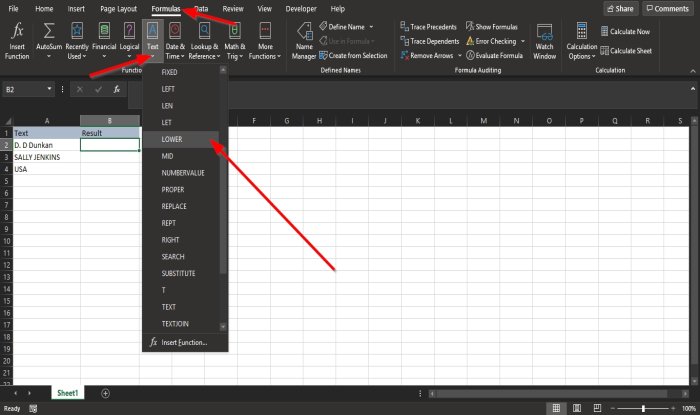Image resolution: width=700 pixels, height=415 pixels.
Task: Switch to the Review tab
Action: pyautogui.click(x=233, y=8)
